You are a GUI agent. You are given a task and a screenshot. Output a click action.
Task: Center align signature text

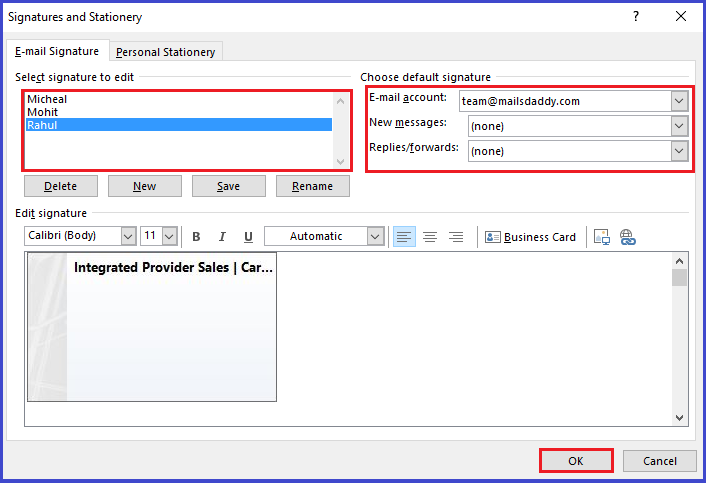coord(430,237)
